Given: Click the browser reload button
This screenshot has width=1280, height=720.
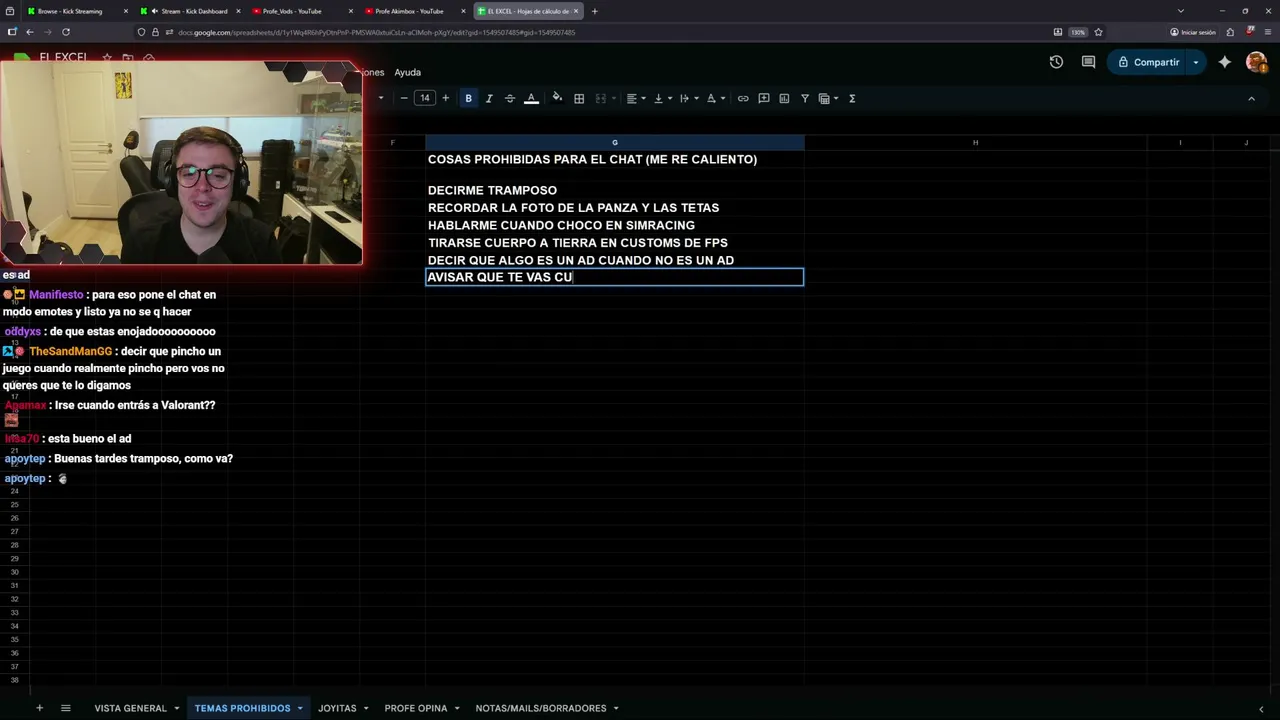Looking at the screenshot, I should (65, 32).
